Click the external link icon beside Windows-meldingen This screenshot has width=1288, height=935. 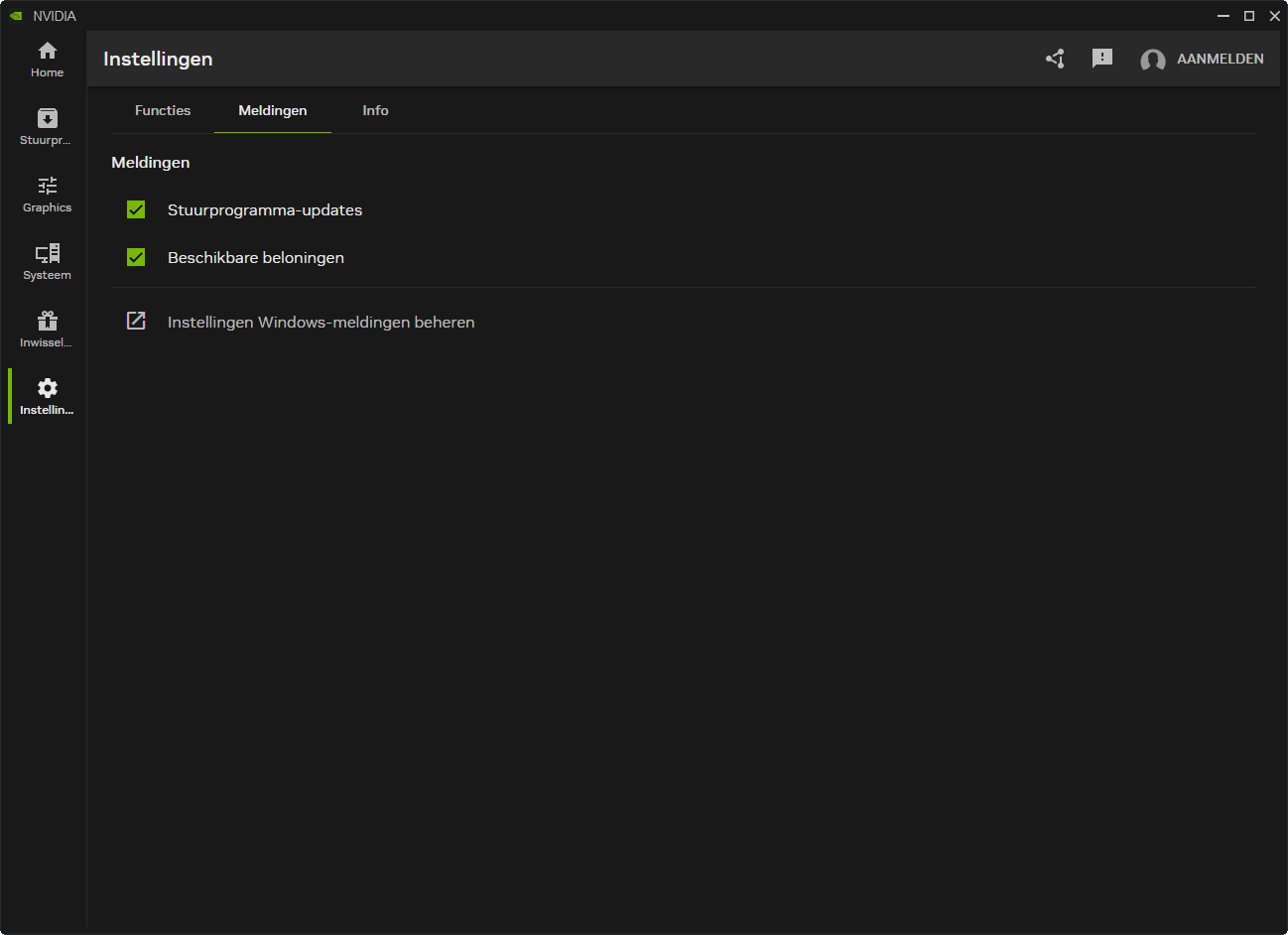tap(136, 321)
